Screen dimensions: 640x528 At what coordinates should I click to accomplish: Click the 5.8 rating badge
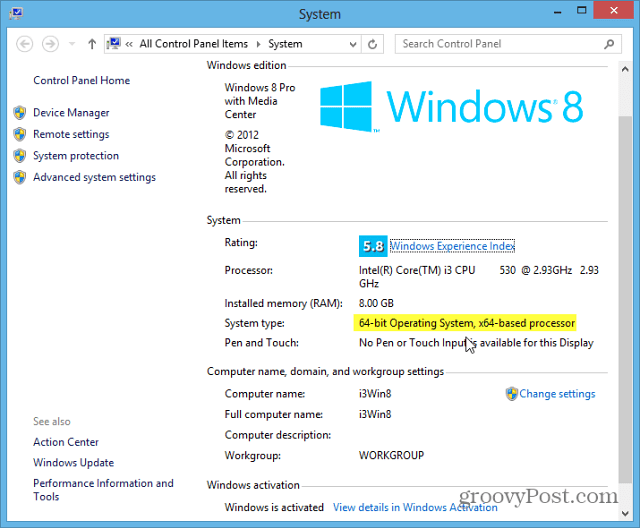373,246
